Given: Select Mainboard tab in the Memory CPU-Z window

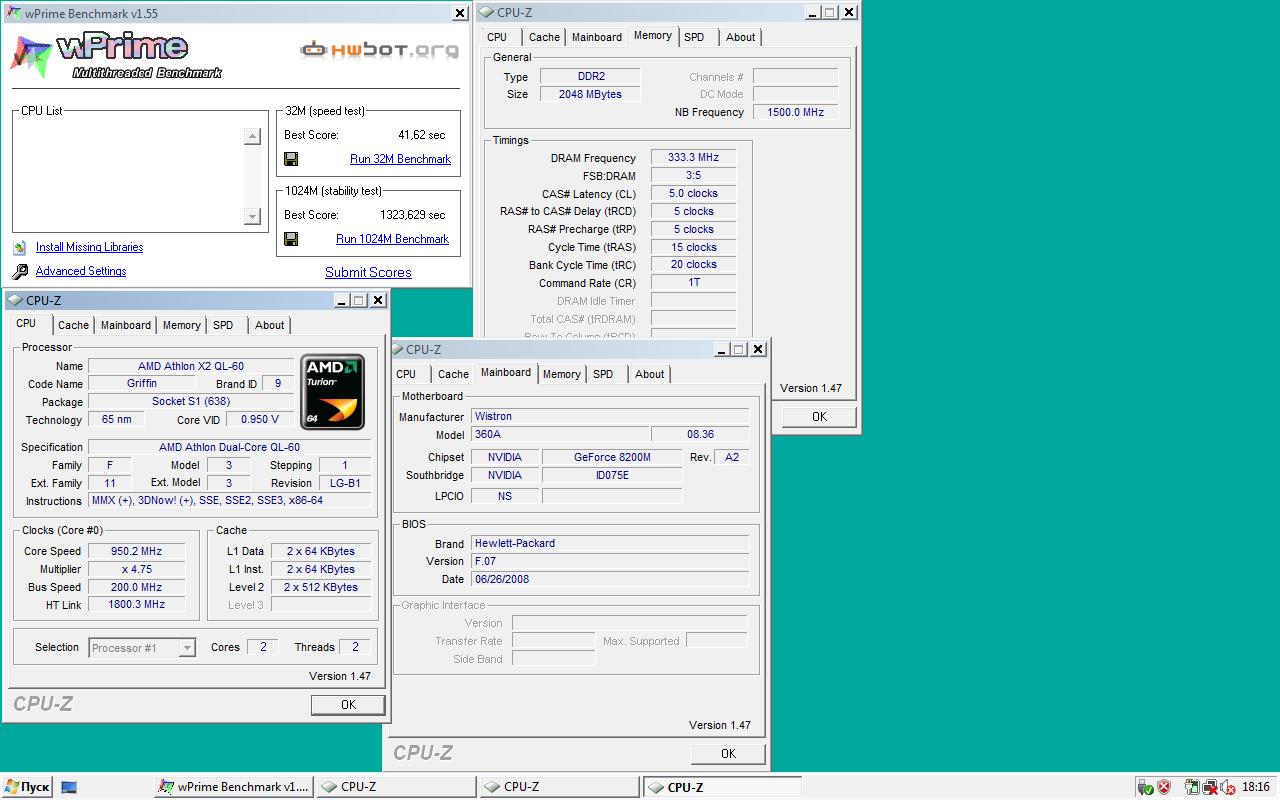Looking at the screenshot, I should point(597,37).
